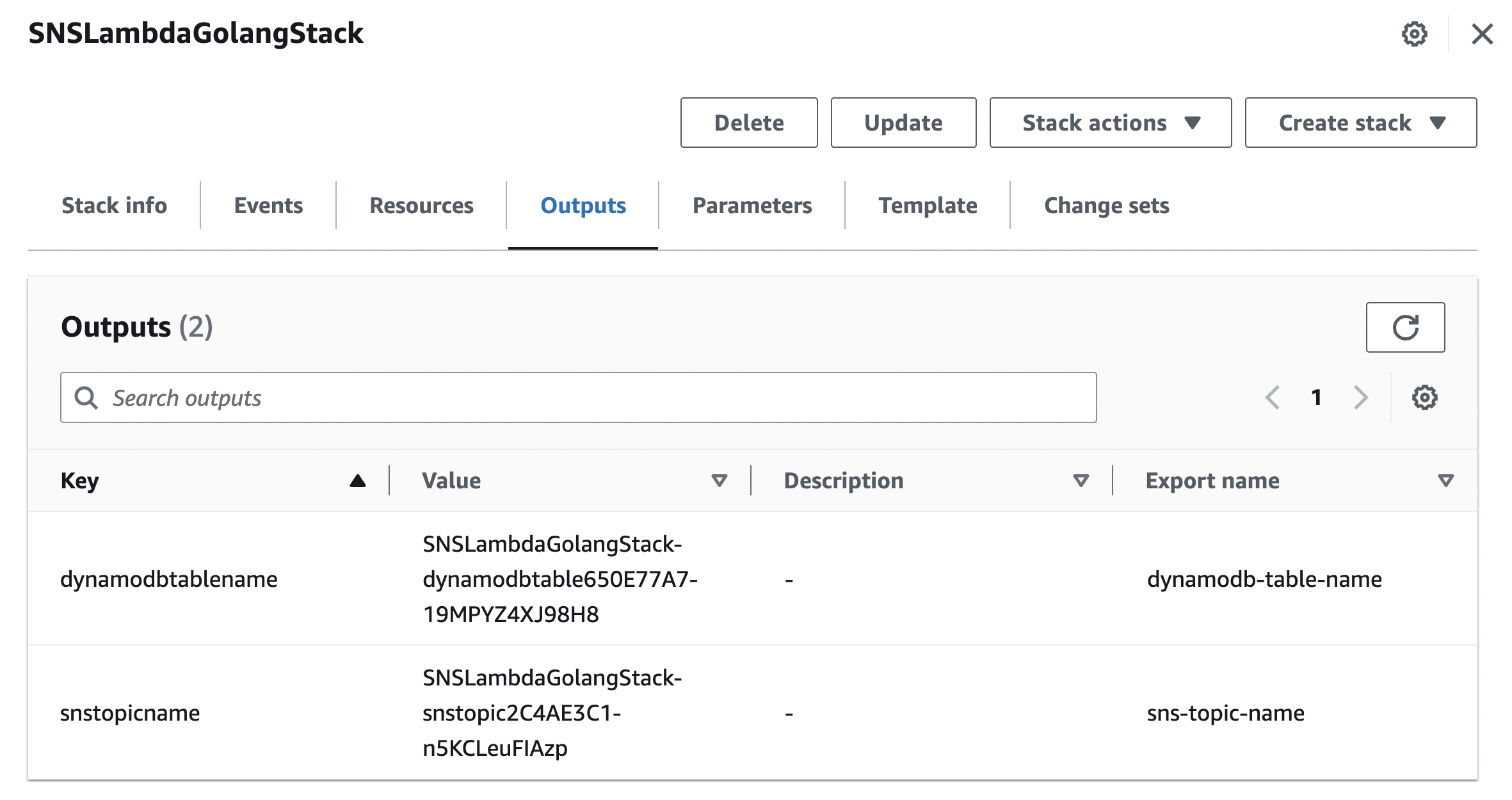Switch to Stack info tab
Viewport: 1512px width, 800px height.
tap(114, 205)
